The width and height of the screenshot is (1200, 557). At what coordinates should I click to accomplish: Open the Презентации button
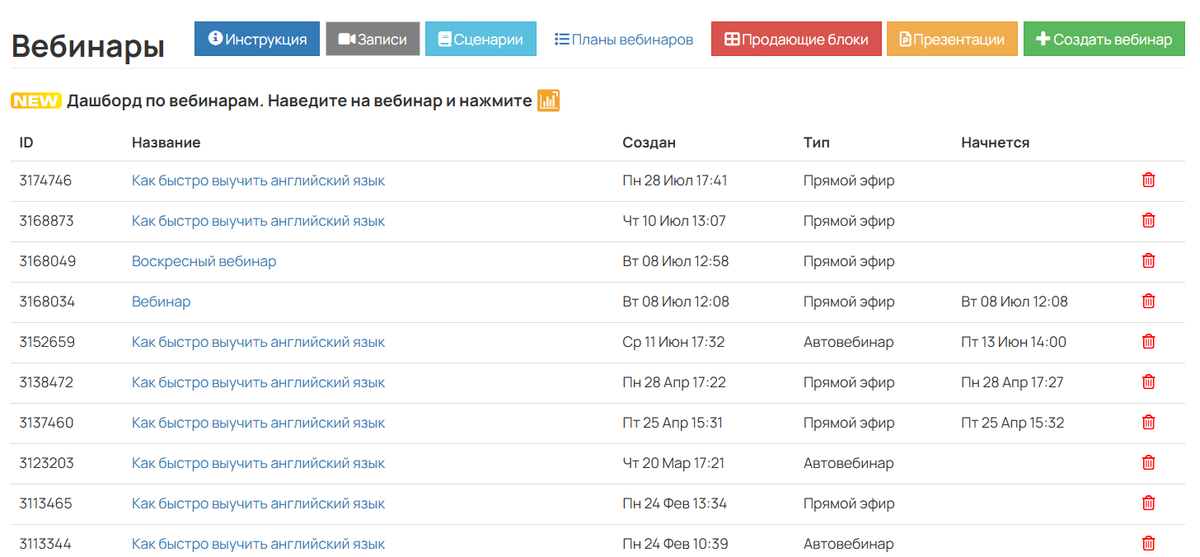952,40
